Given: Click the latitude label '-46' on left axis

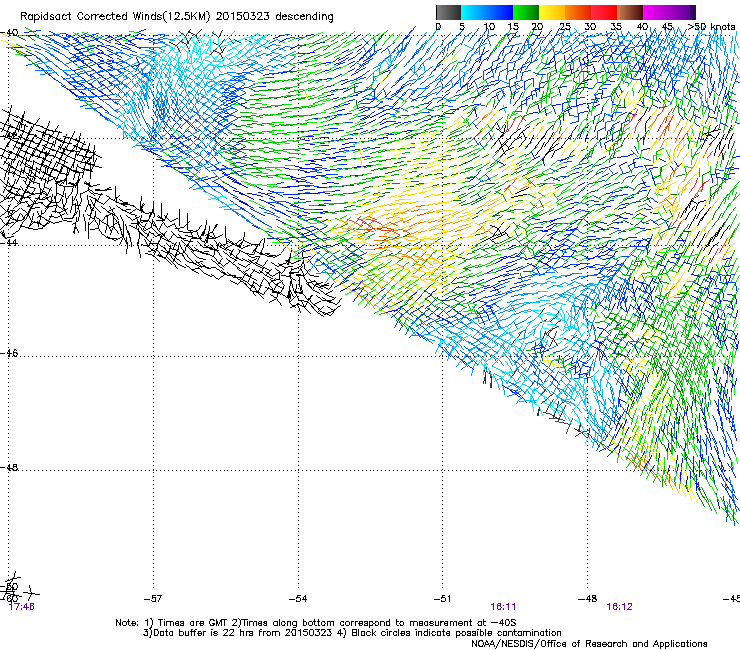Looking at the screenshot, I should tap(9, 353).
